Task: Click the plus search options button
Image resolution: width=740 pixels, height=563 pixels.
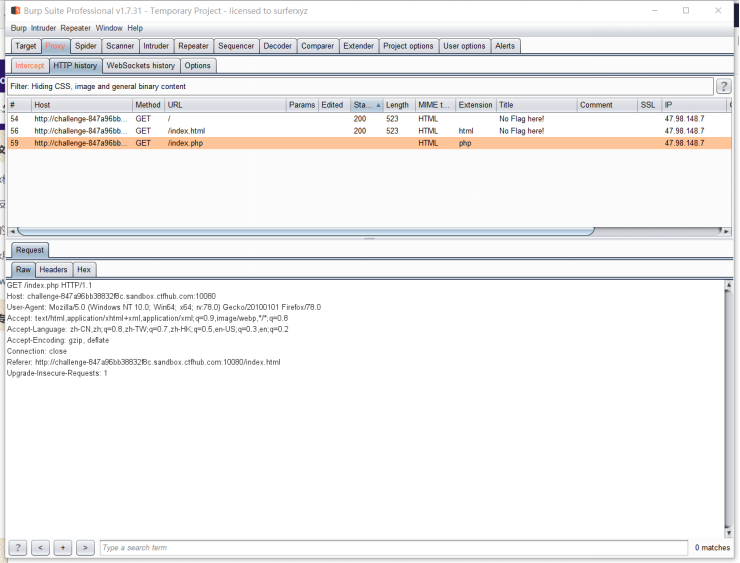Action: point(62,547)
